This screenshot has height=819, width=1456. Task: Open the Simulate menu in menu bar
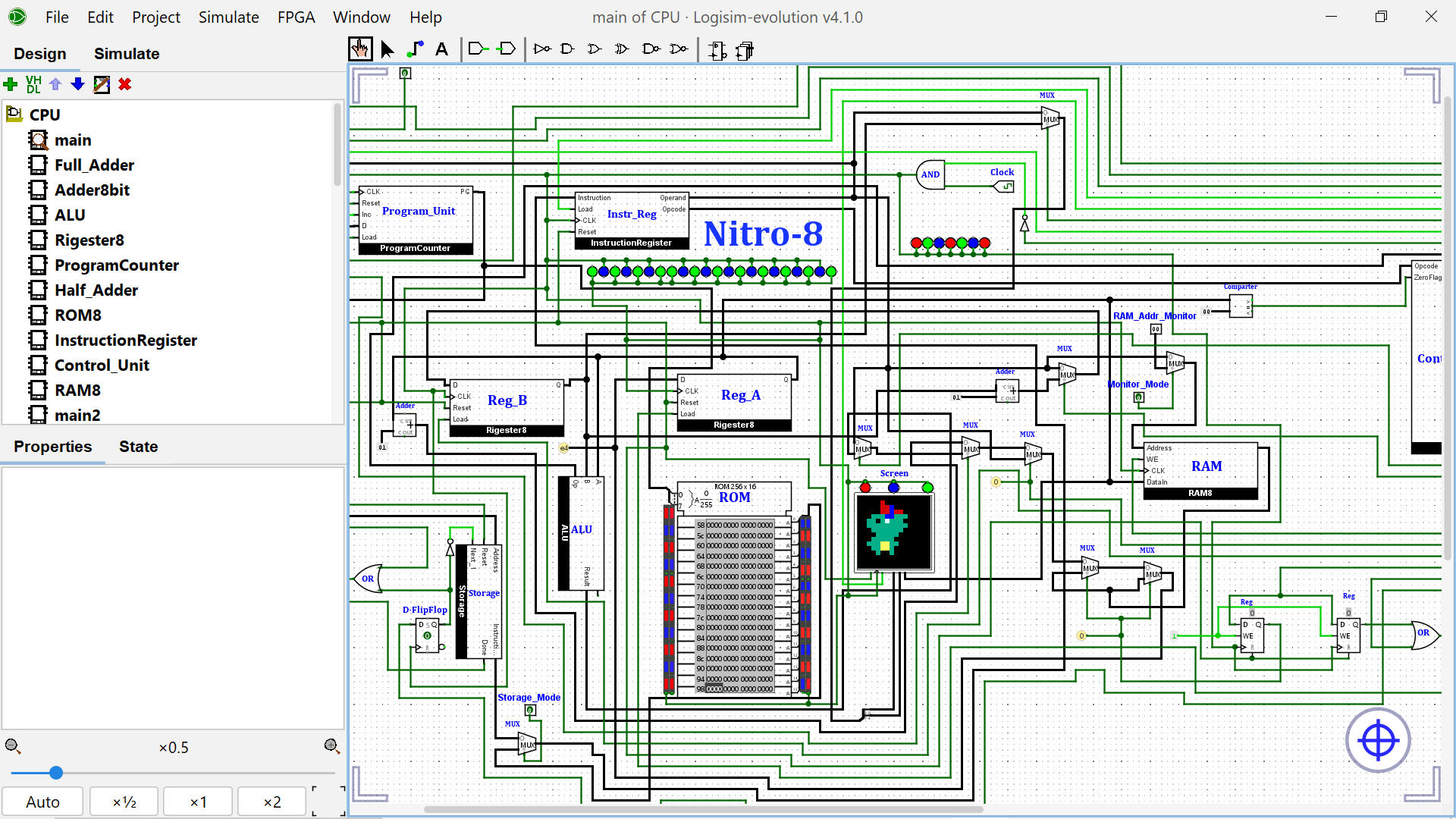tap(228, 17)
